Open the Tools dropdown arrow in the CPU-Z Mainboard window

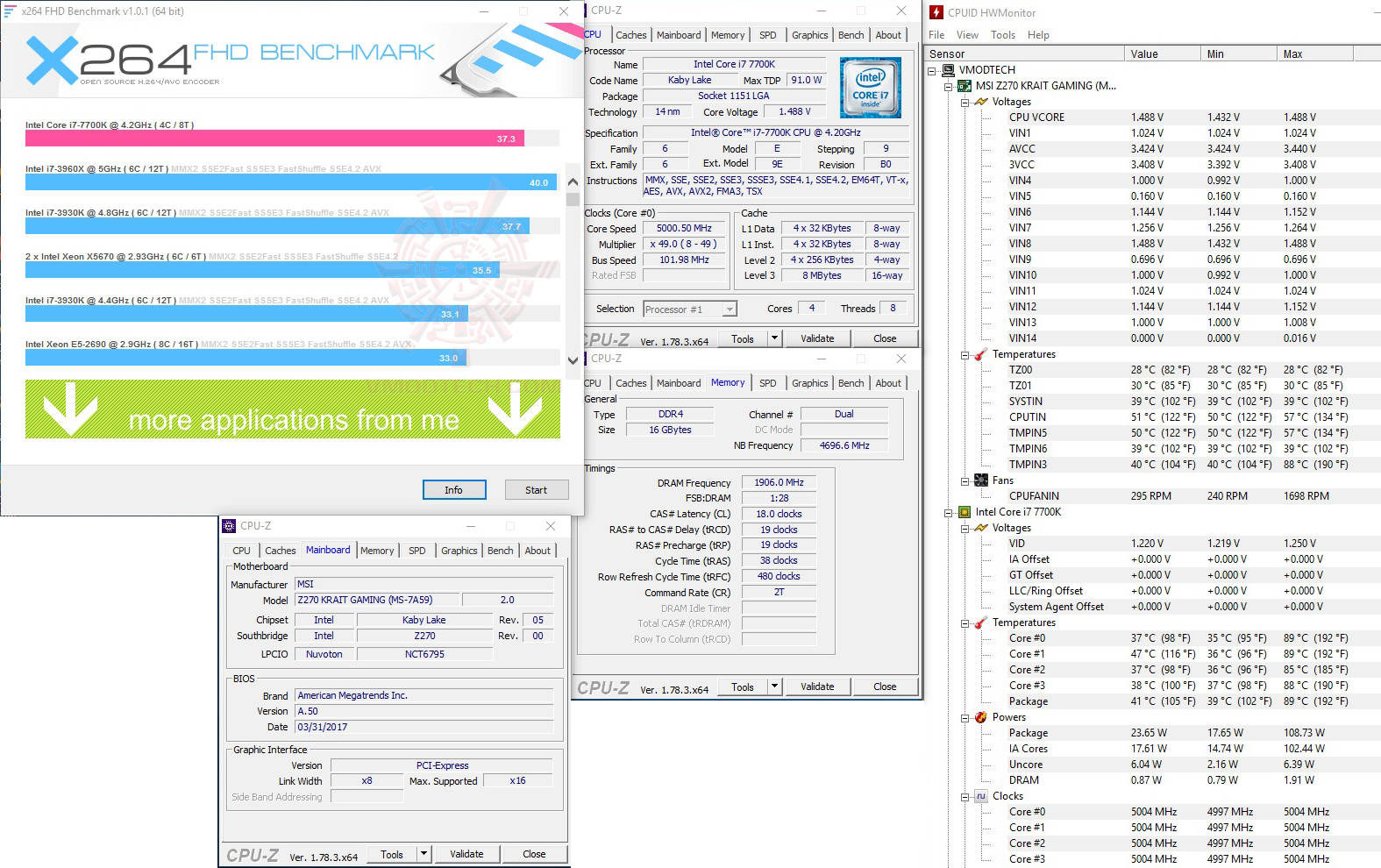click(x=424, y=854)
